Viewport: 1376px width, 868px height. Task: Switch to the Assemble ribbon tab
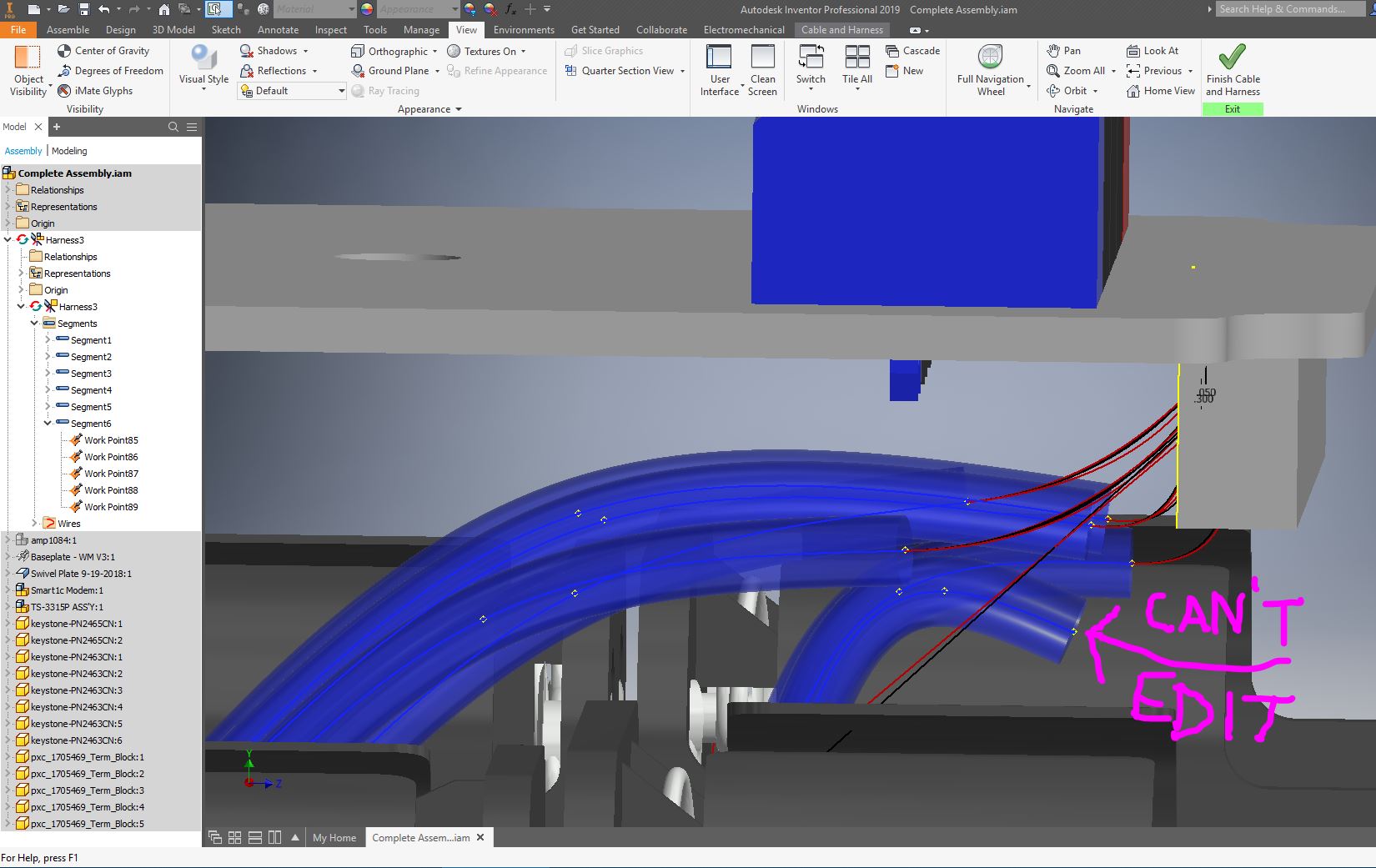coord(68,30)
